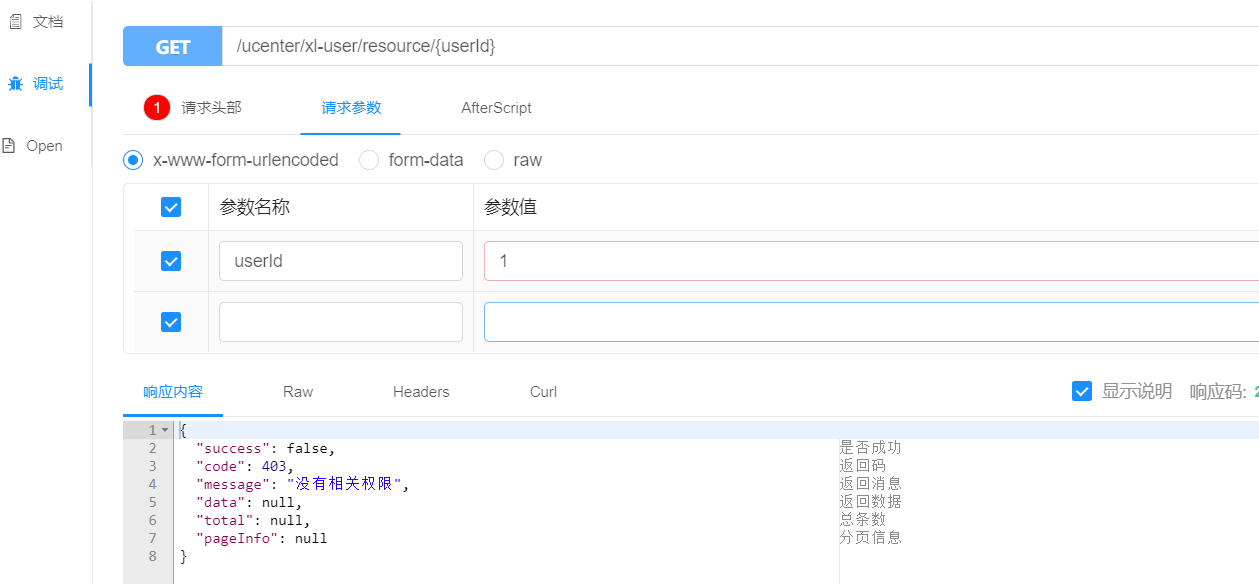Open the Curl tab of the response
Viewport: 1259px width, 584px height.
tap(543, 392)
